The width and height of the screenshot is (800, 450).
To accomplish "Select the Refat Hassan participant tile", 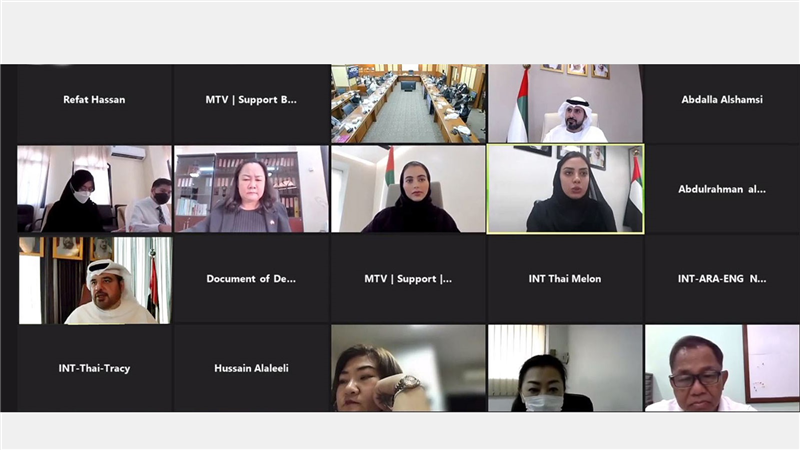I will (94, 104).
